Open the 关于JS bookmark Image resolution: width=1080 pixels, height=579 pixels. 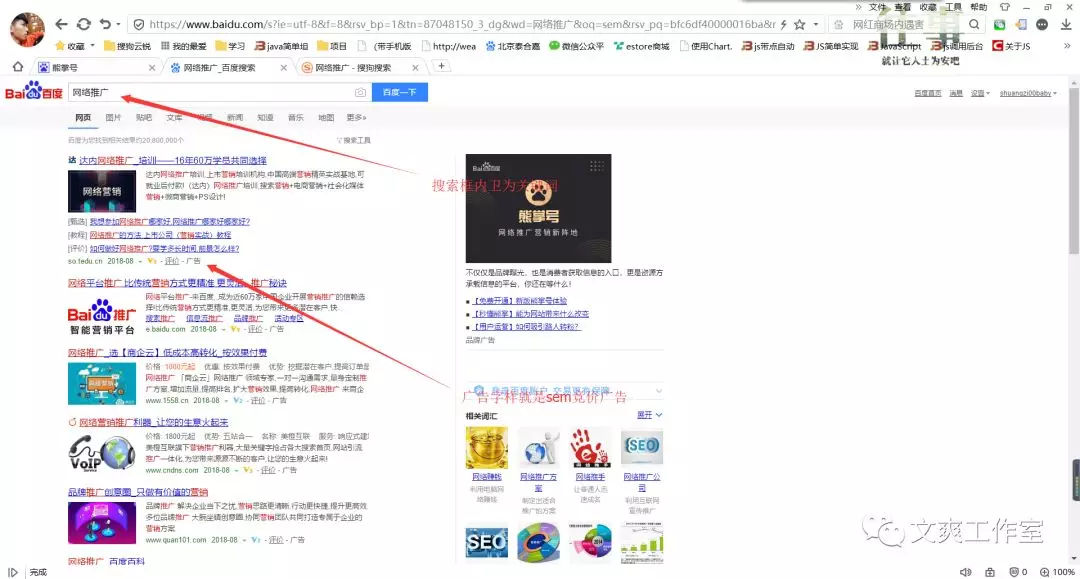1011,46
